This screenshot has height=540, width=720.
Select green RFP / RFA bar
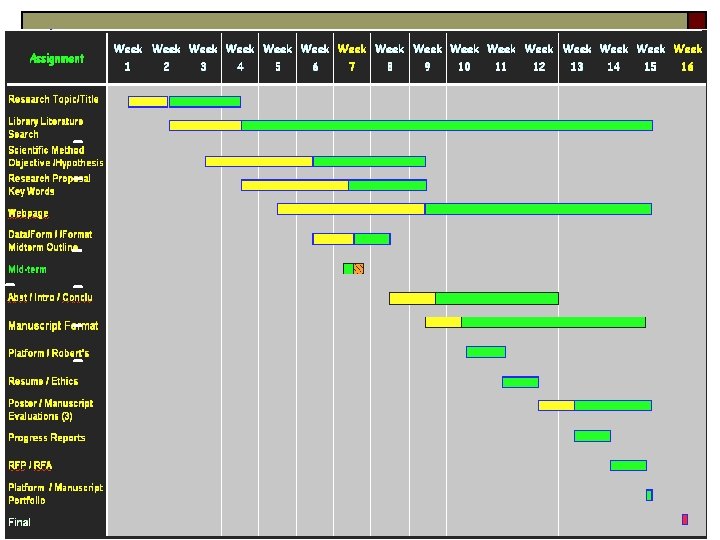click(x=628, y=465)
